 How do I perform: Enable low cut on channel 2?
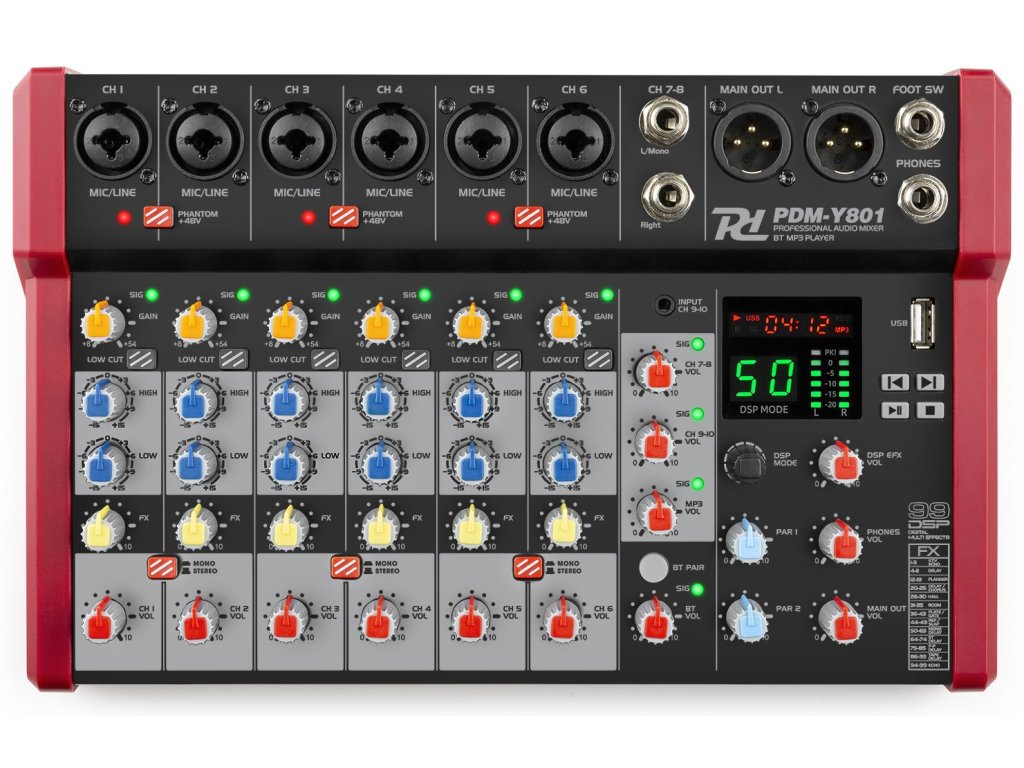click(233, 359)
